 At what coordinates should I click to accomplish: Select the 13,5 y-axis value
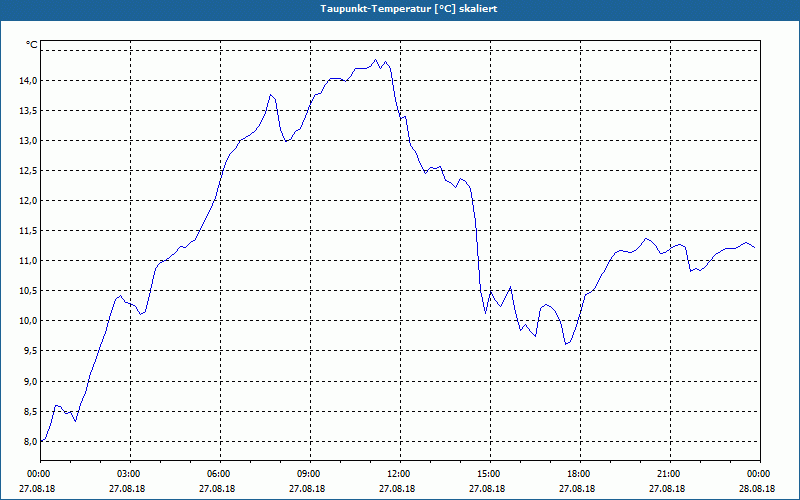click(28, 111)
